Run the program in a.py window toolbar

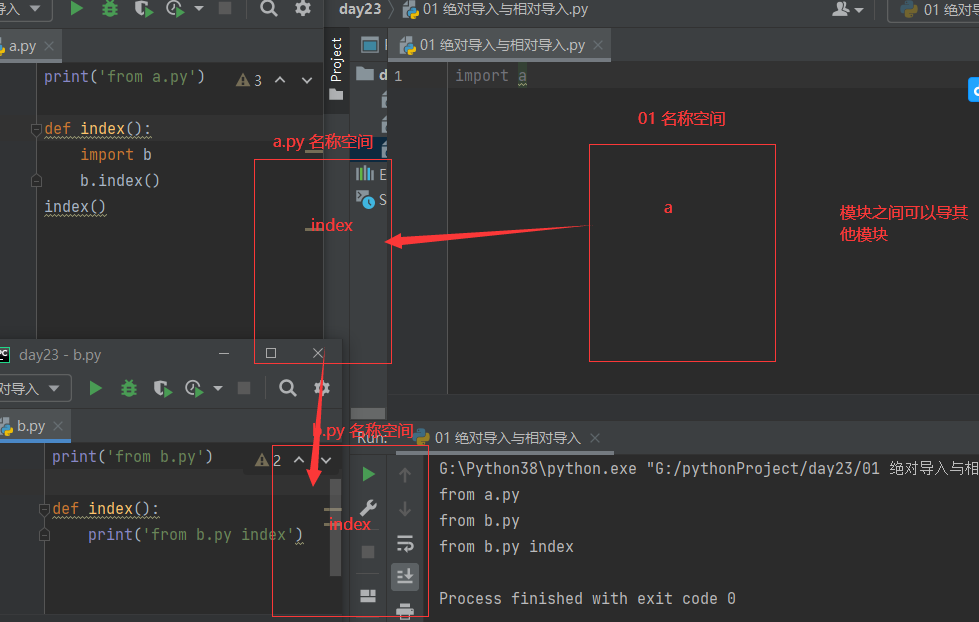coord(76,8)
